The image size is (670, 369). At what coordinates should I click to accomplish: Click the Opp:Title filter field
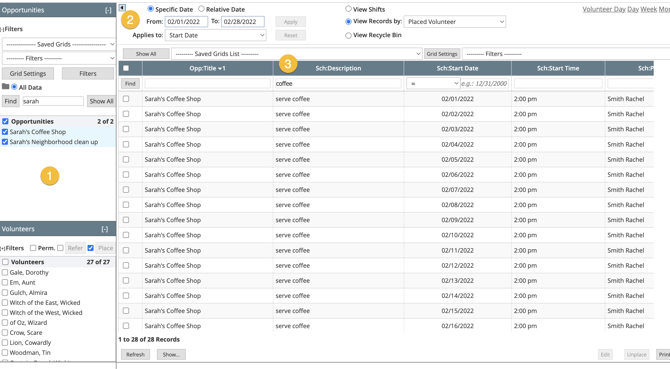coord(208,84)
